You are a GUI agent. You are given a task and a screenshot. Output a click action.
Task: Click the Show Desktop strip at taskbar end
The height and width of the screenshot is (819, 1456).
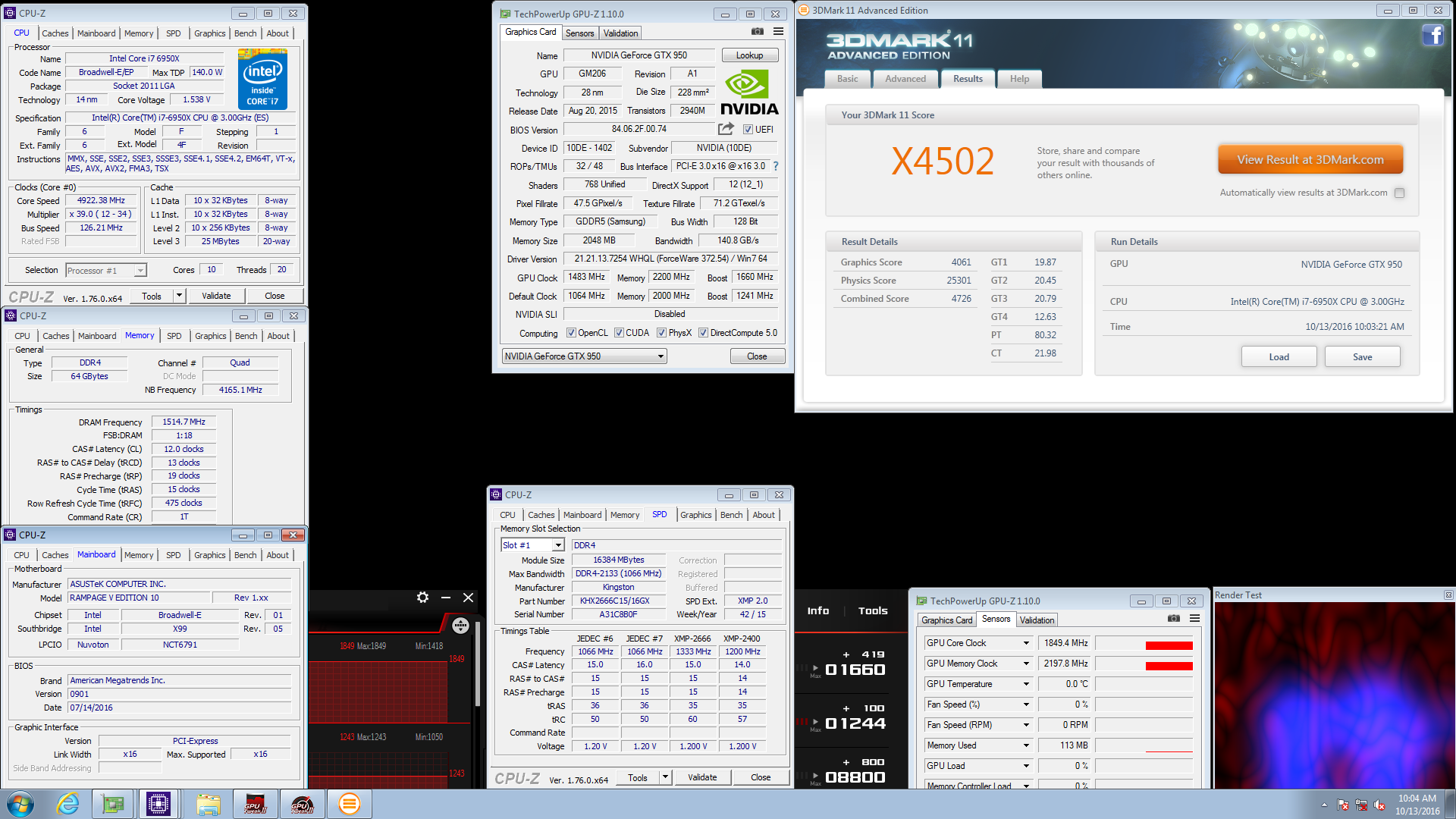click(x=1451, y=804)
